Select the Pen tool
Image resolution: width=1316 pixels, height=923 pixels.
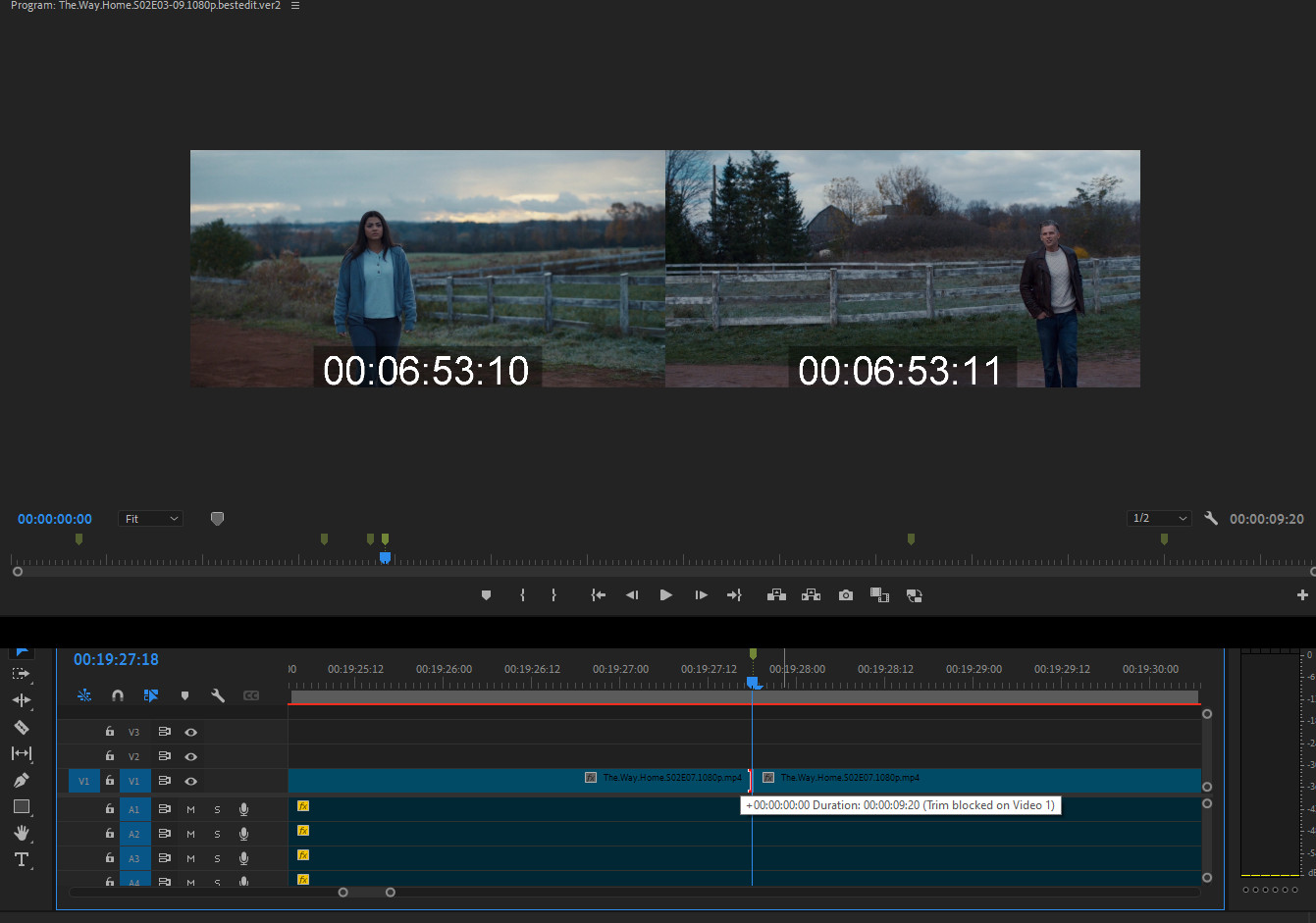click(21, 780)
